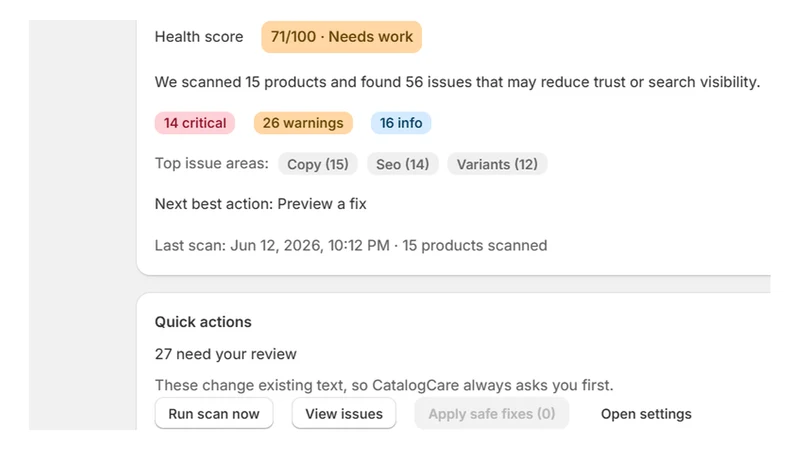800x450 pixels.
Task: Click the CatalogCare always asks you first note
Action: tap(384, 385)
